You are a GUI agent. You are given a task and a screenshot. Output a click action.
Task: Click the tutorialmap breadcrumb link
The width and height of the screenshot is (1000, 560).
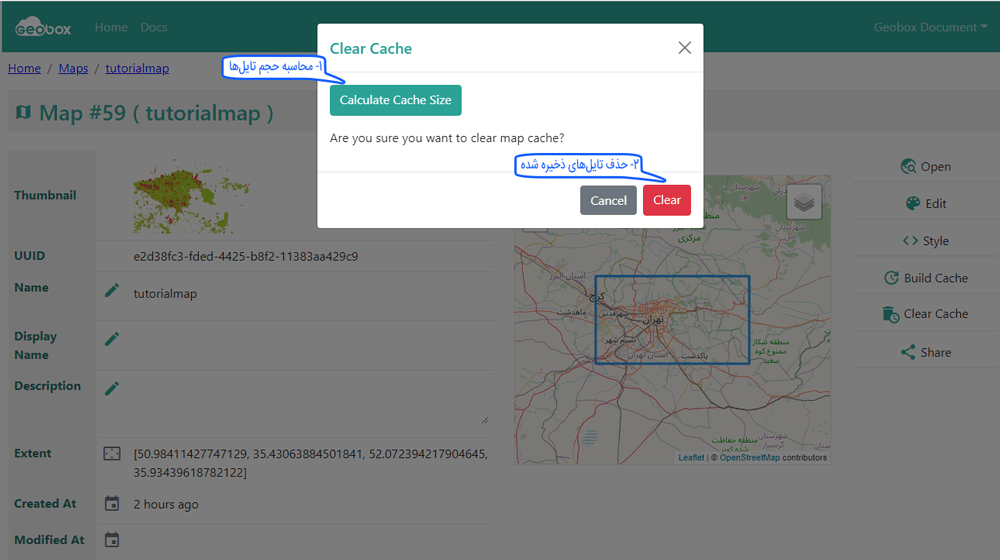(x=137, y=68)
